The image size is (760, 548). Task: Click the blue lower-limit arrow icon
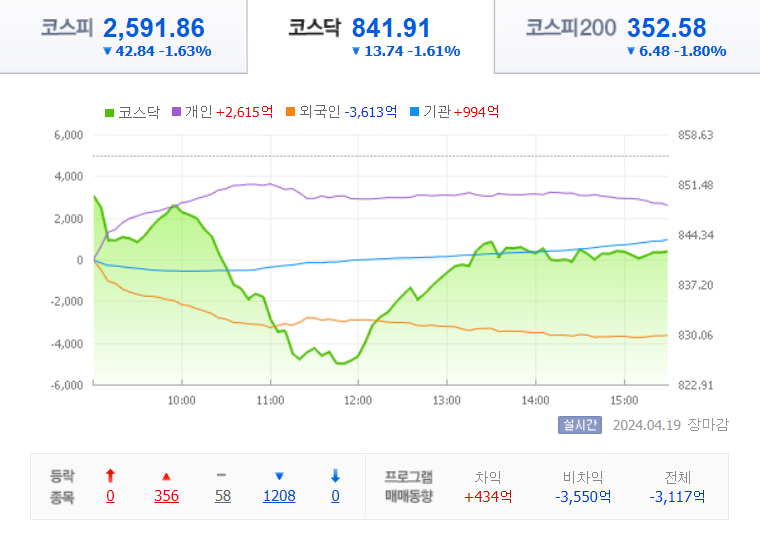pos(335,476)
